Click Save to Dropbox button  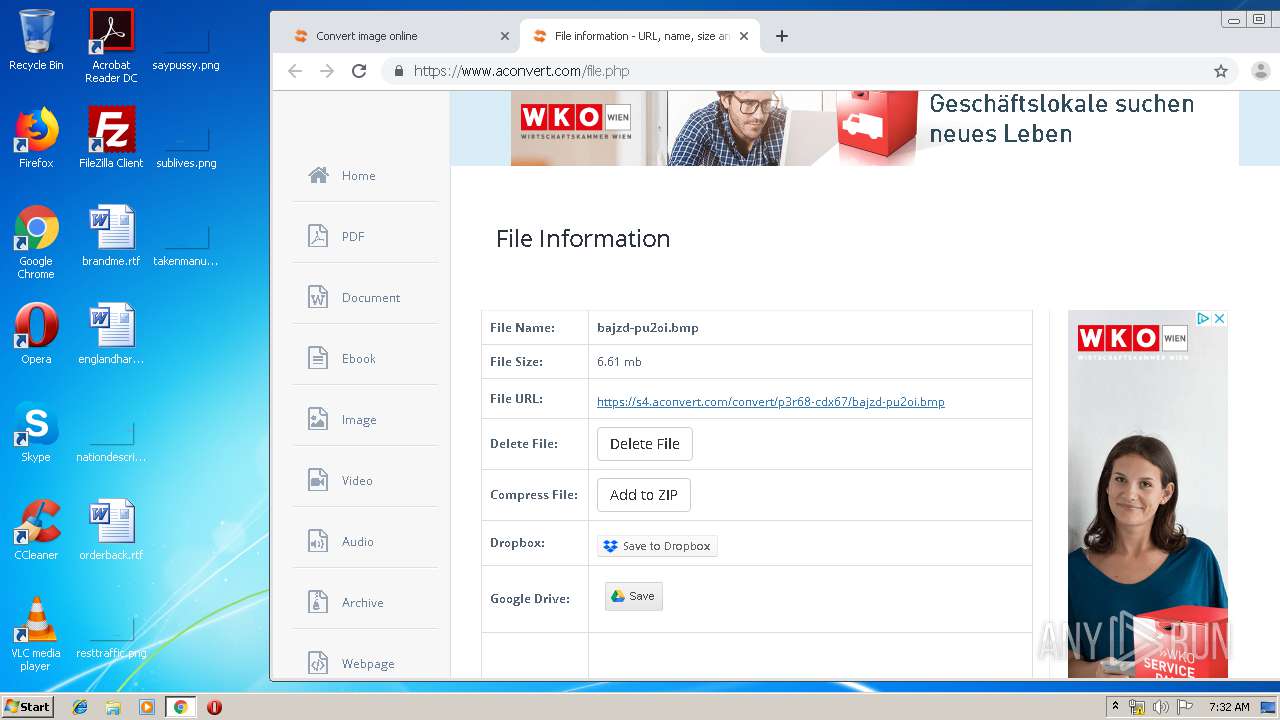(x=657, y=546)
